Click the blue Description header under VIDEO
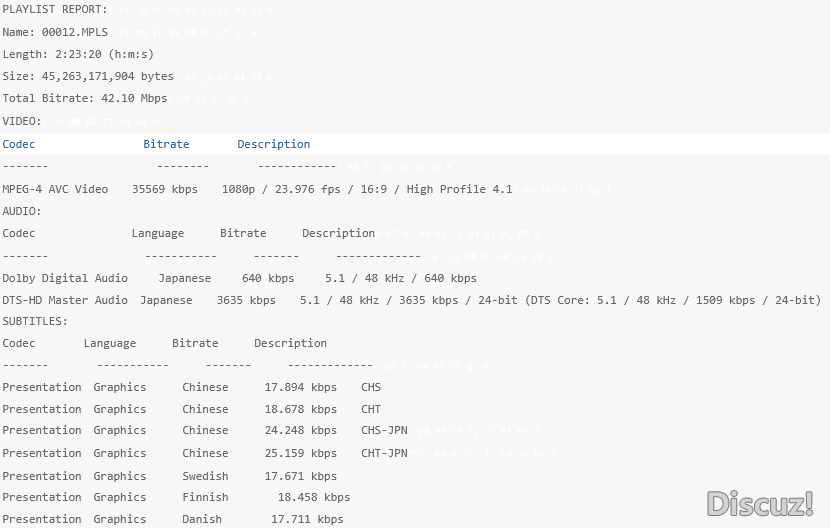 (x=273, y=144)
